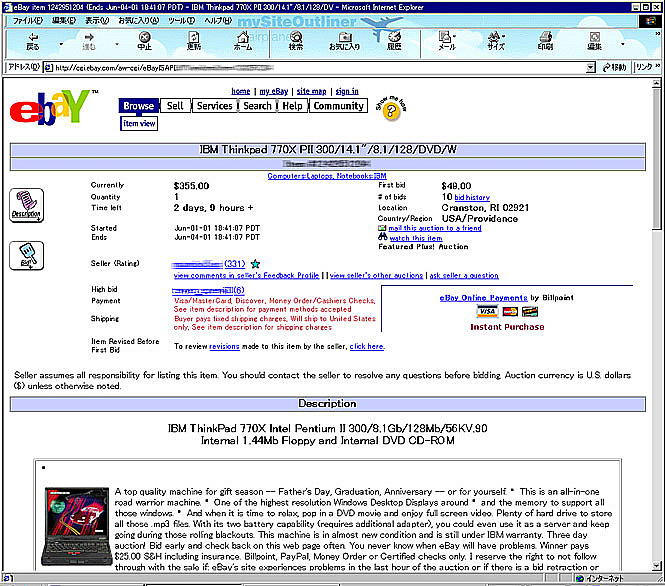Click ask seller a question link
Screen dimensions: 665x586
[464, 276]
